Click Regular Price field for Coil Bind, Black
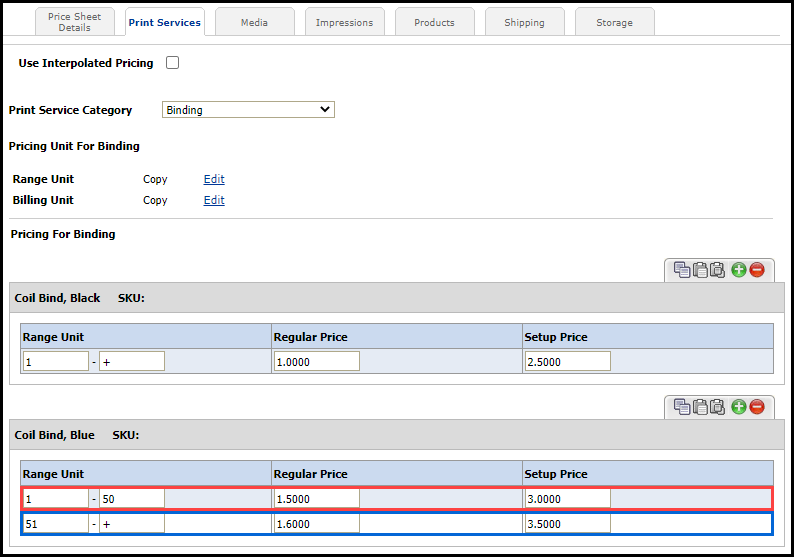This screenshot has width=794, height=557. pos(316,361)
